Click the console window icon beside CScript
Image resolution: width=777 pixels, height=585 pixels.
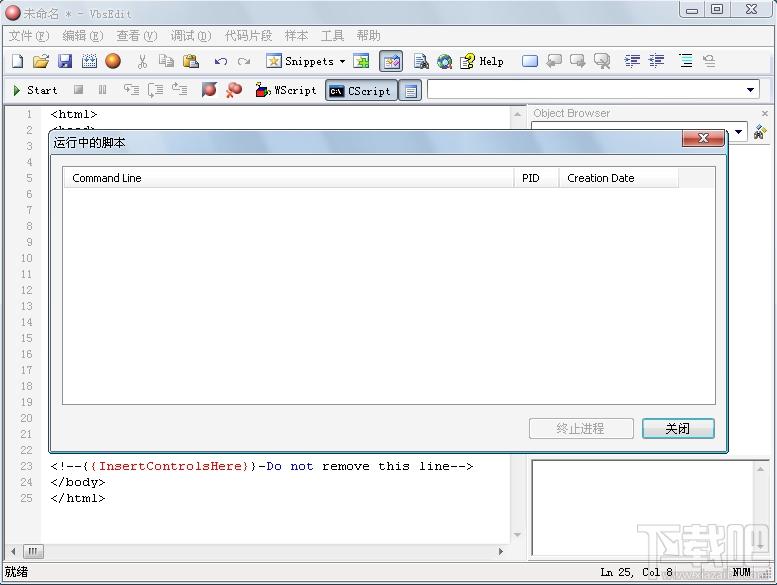click(410, 91)
